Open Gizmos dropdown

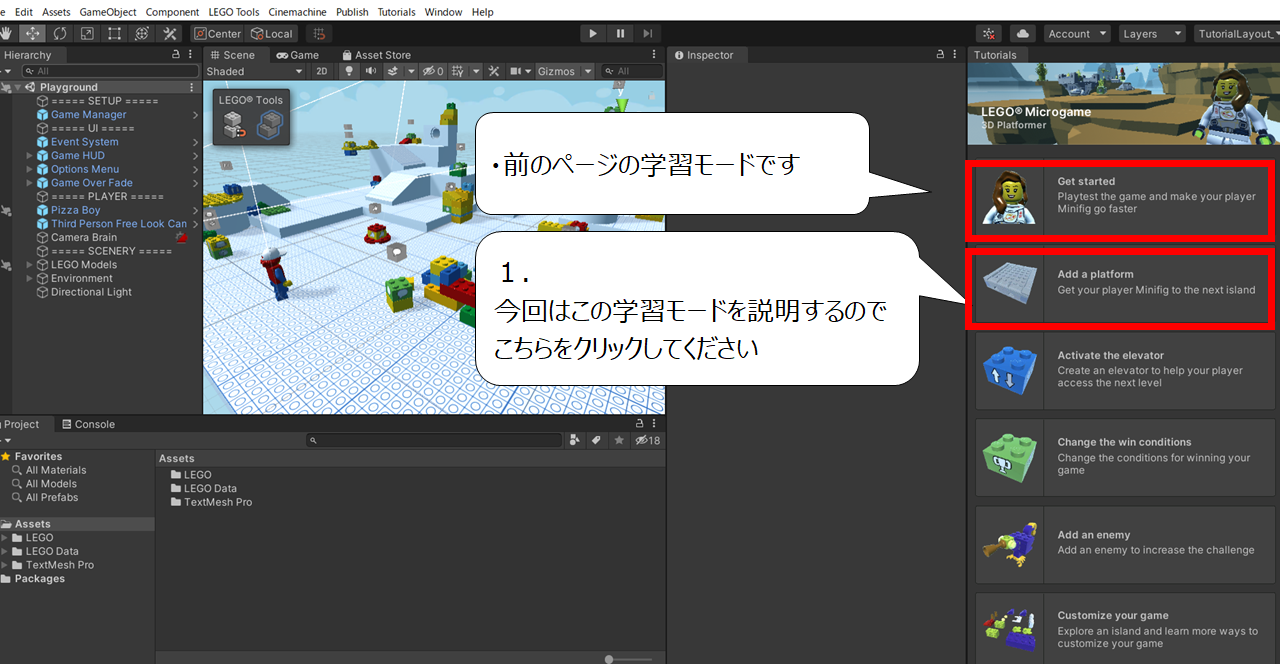click(564, 71)
